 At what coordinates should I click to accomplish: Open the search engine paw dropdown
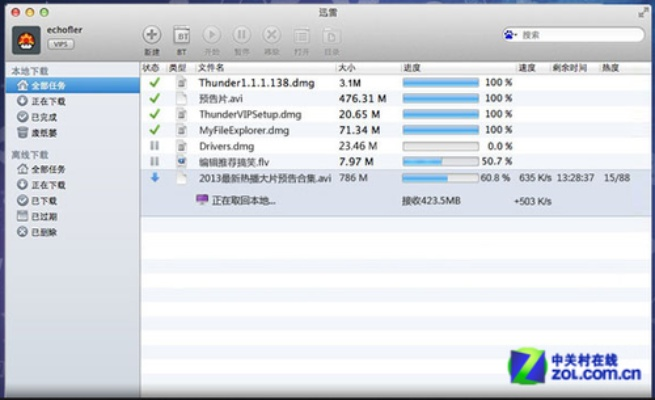(x=511, y=35)
